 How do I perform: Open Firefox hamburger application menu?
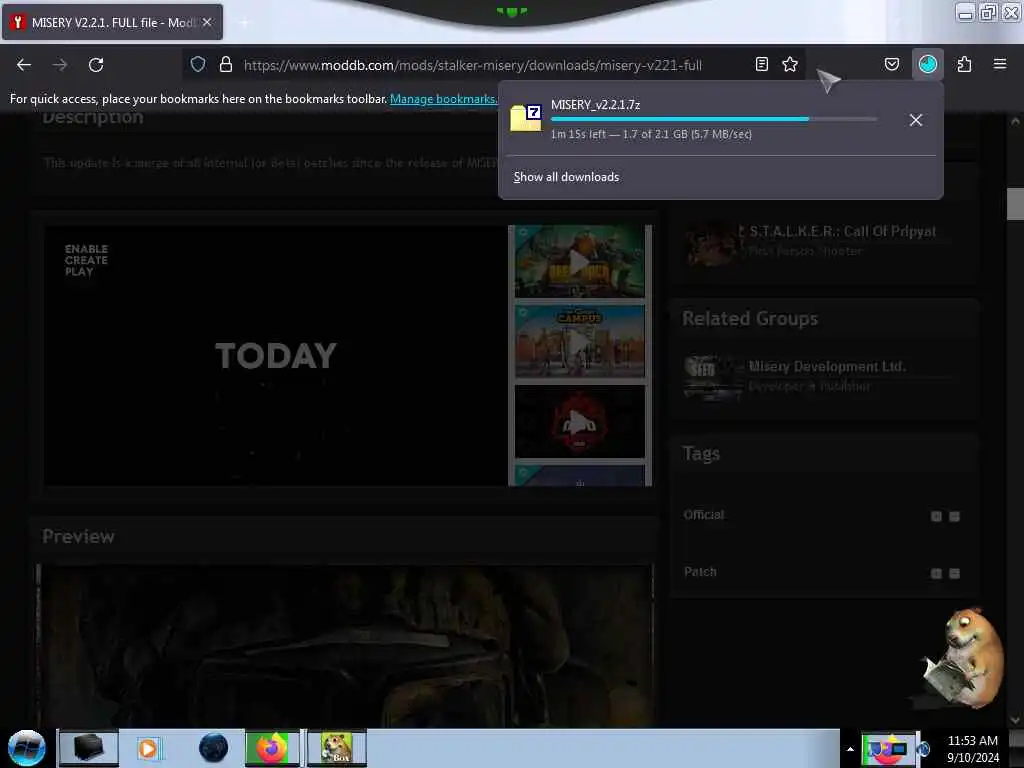pyautogui.click(x=1000, y=64)
